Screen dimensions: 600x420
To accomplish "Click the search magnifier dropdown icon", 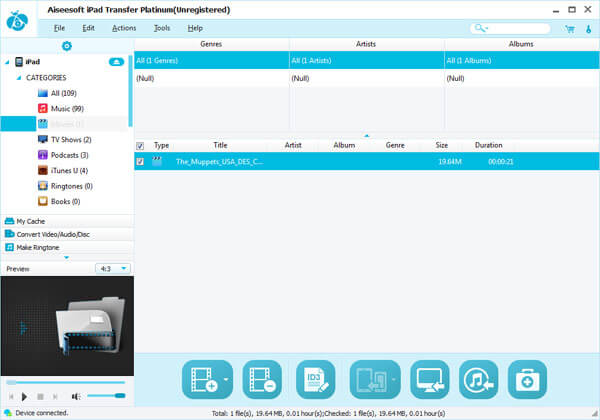I will [x=481, y=28].
